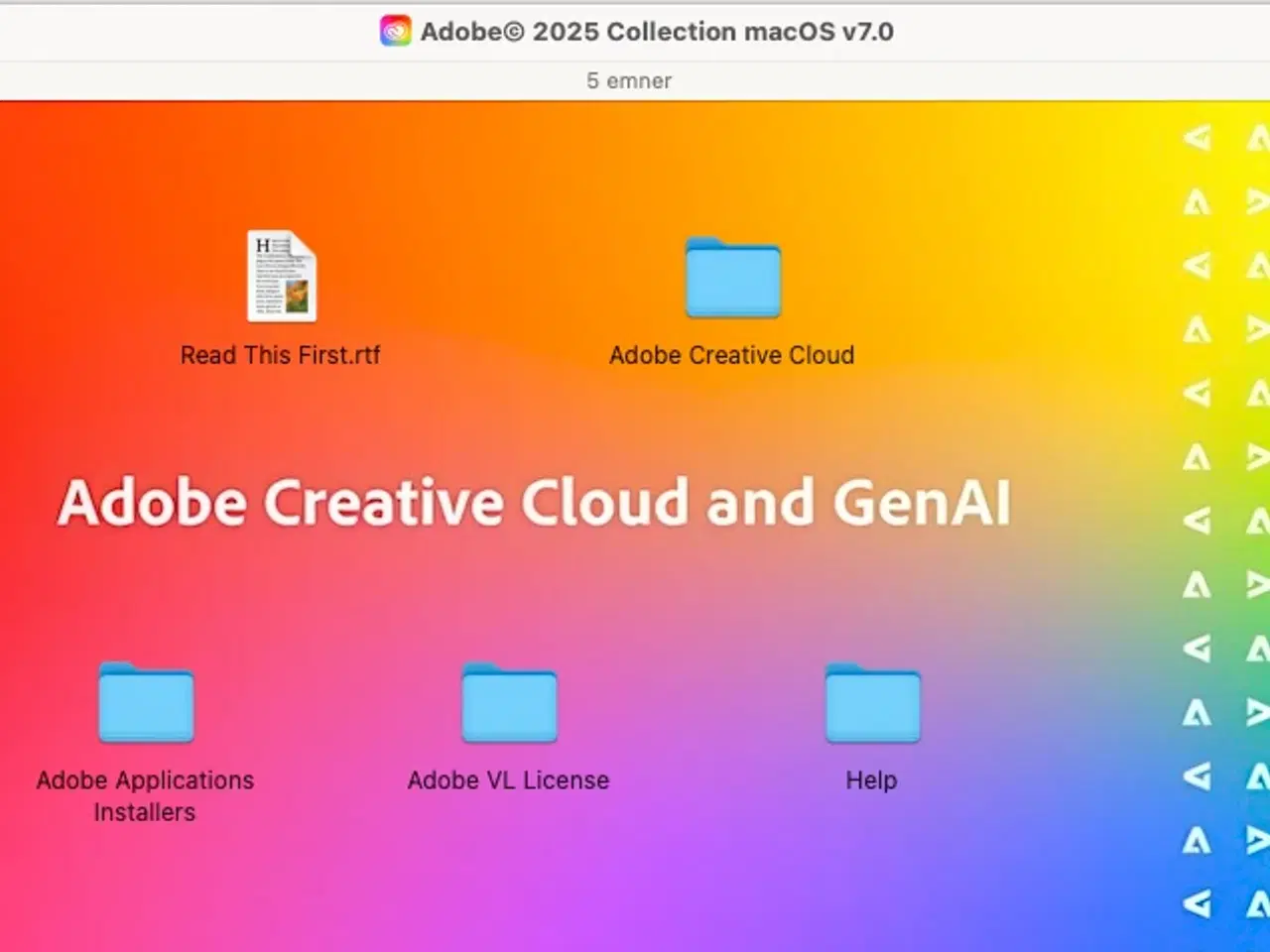1270x952 pixels.
Task: Open the Adobe VL License folder icon
Action: pos(509,702)
